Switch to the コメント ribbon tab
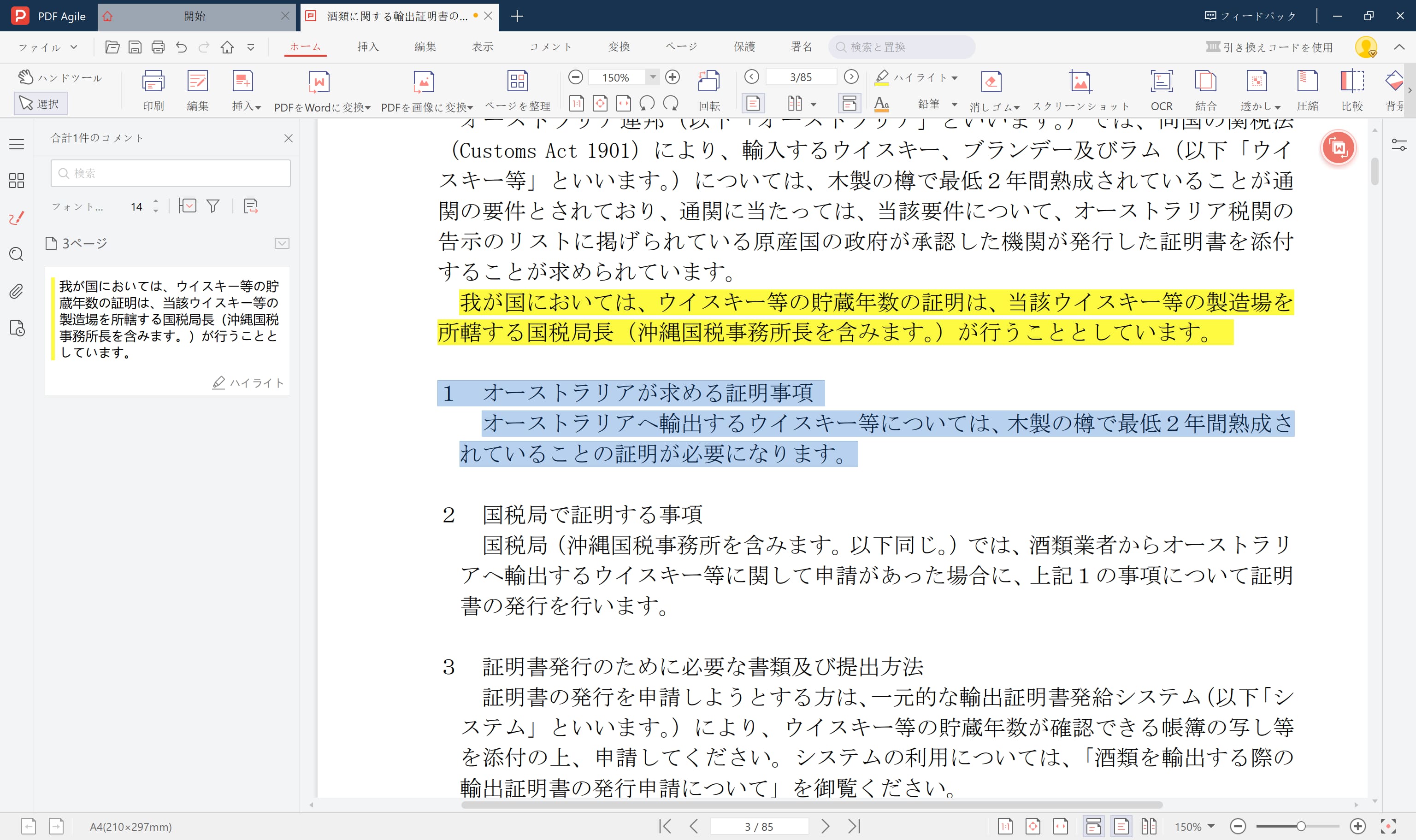Screen dimensions: 1416x840 pos(550,47)
